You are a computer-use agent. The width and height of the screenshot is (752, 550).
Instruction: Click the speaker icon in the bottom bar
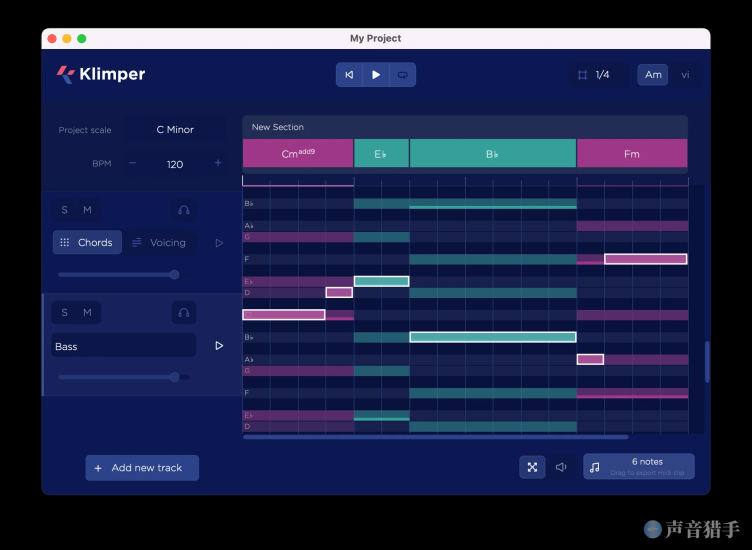561,467
